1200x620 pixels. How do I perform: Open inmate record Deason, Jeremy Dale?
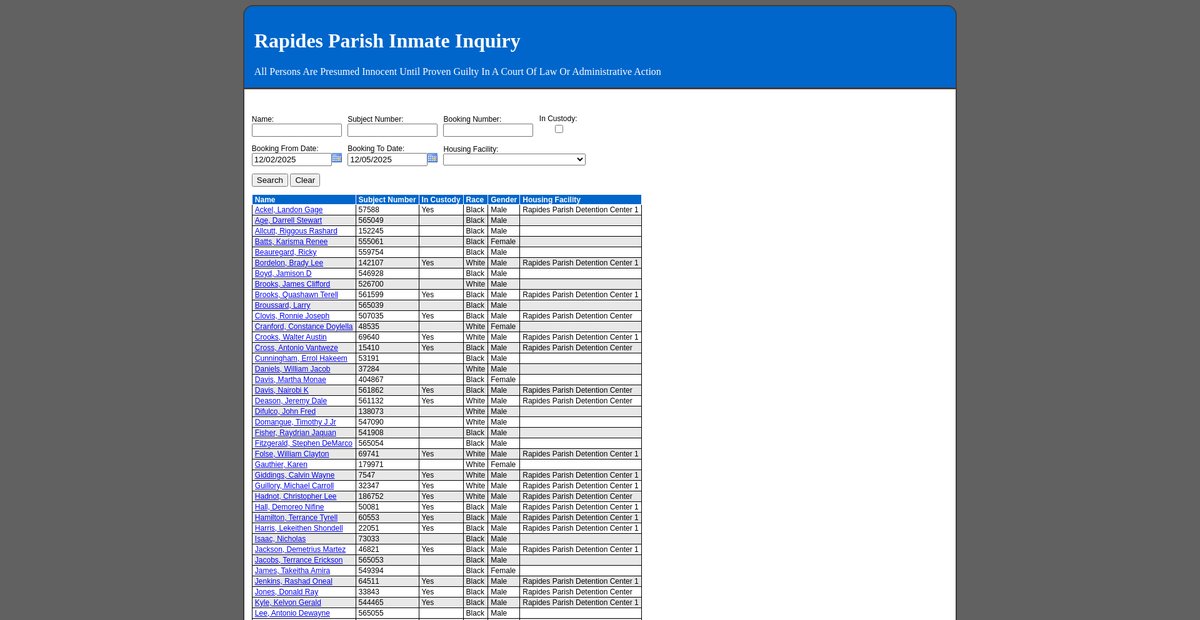[x=291, y=401]
